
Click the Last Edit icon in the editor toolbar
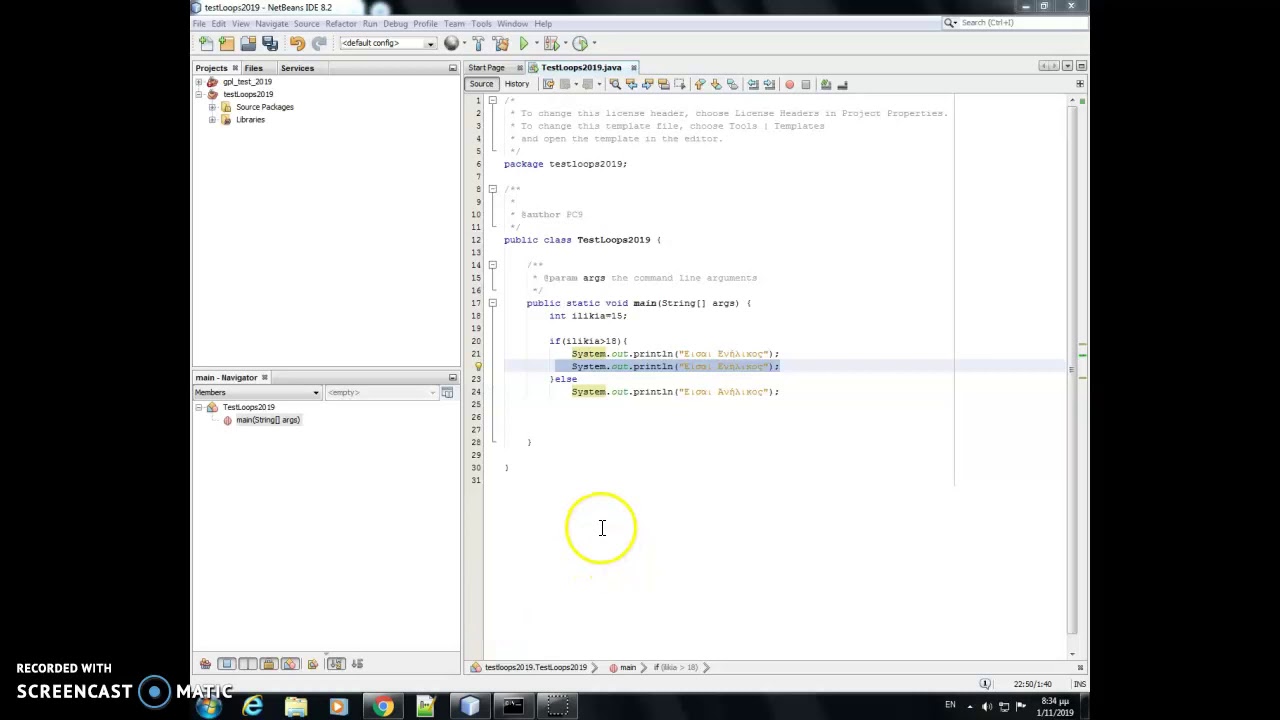(548, 84)
